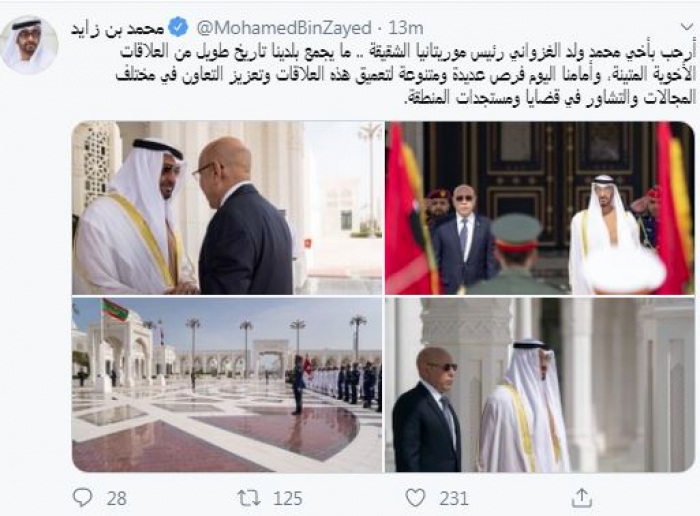Click the Arabic tweet text body
Viewport: 700px width, 516px height.
point(405,75)
